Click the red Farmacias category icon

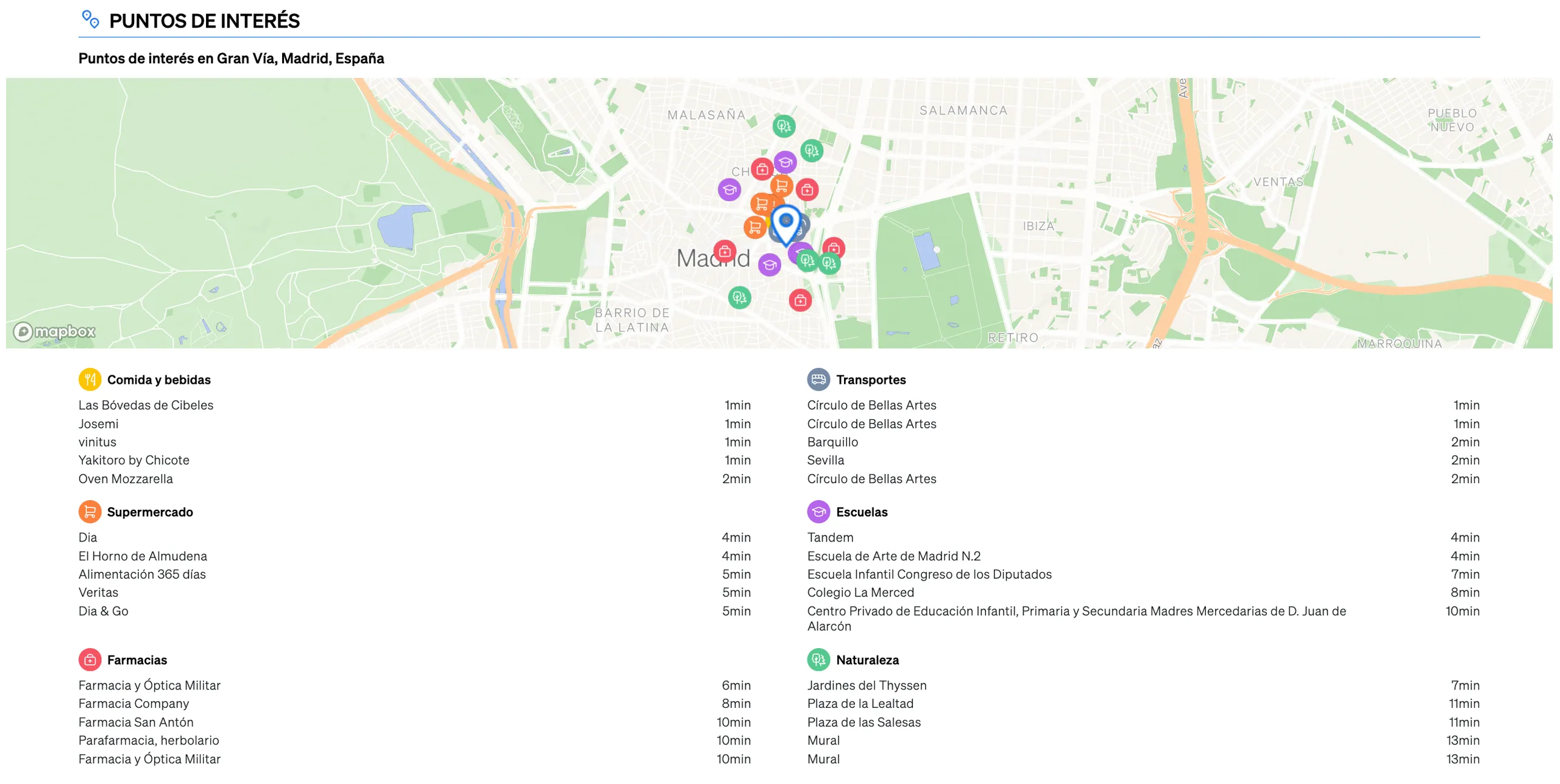point(90,660)
